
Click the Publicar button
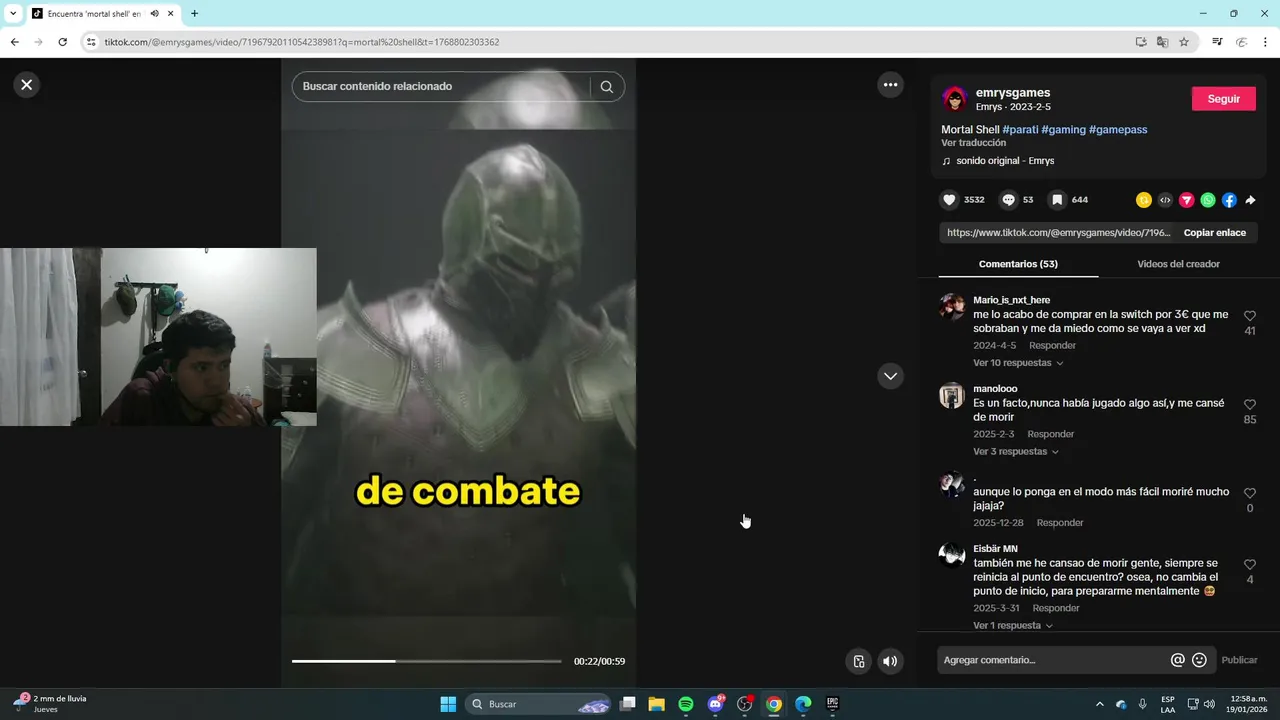(1239, 660)
